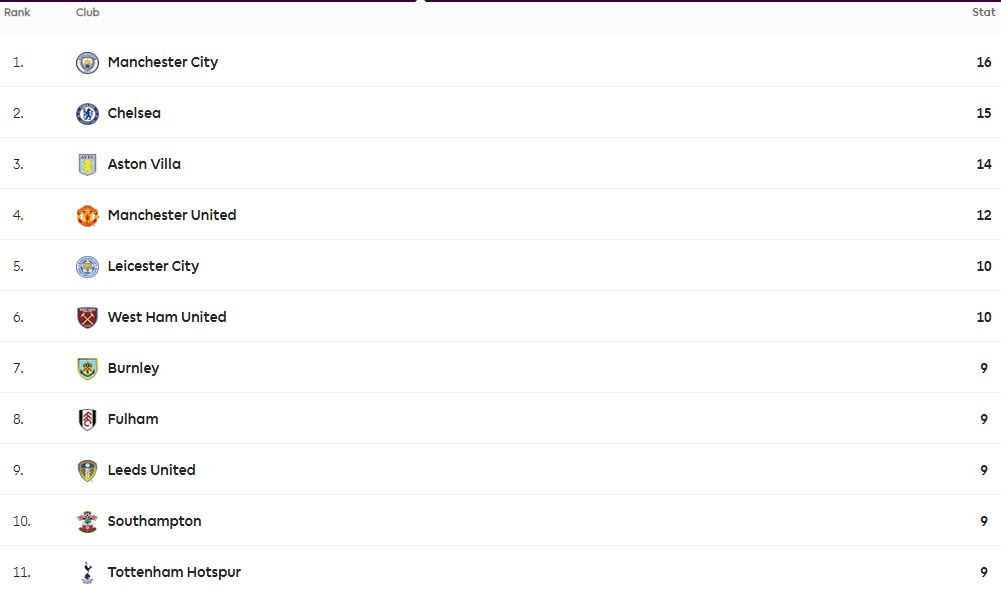Click the Southampton club crest

coord(87,522)
